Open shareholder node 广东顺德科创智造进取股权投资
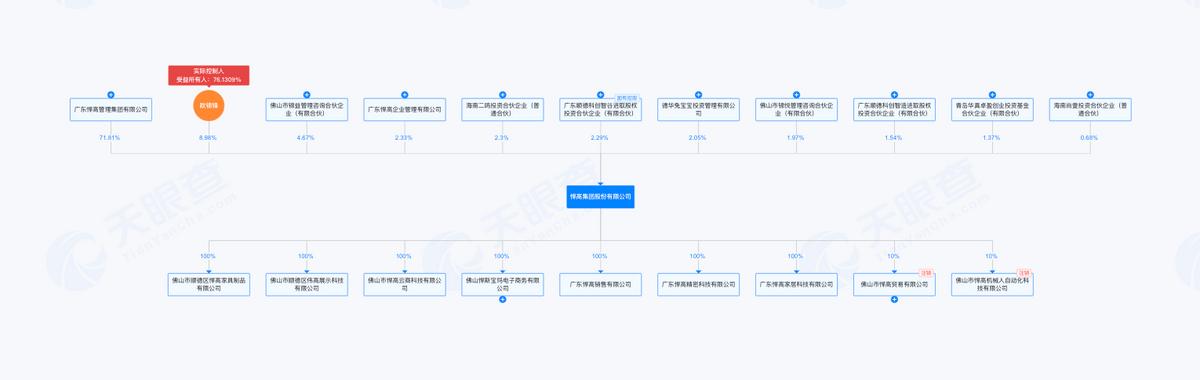The width and height of the screenshot is (1200, 380). pos(894,109)
